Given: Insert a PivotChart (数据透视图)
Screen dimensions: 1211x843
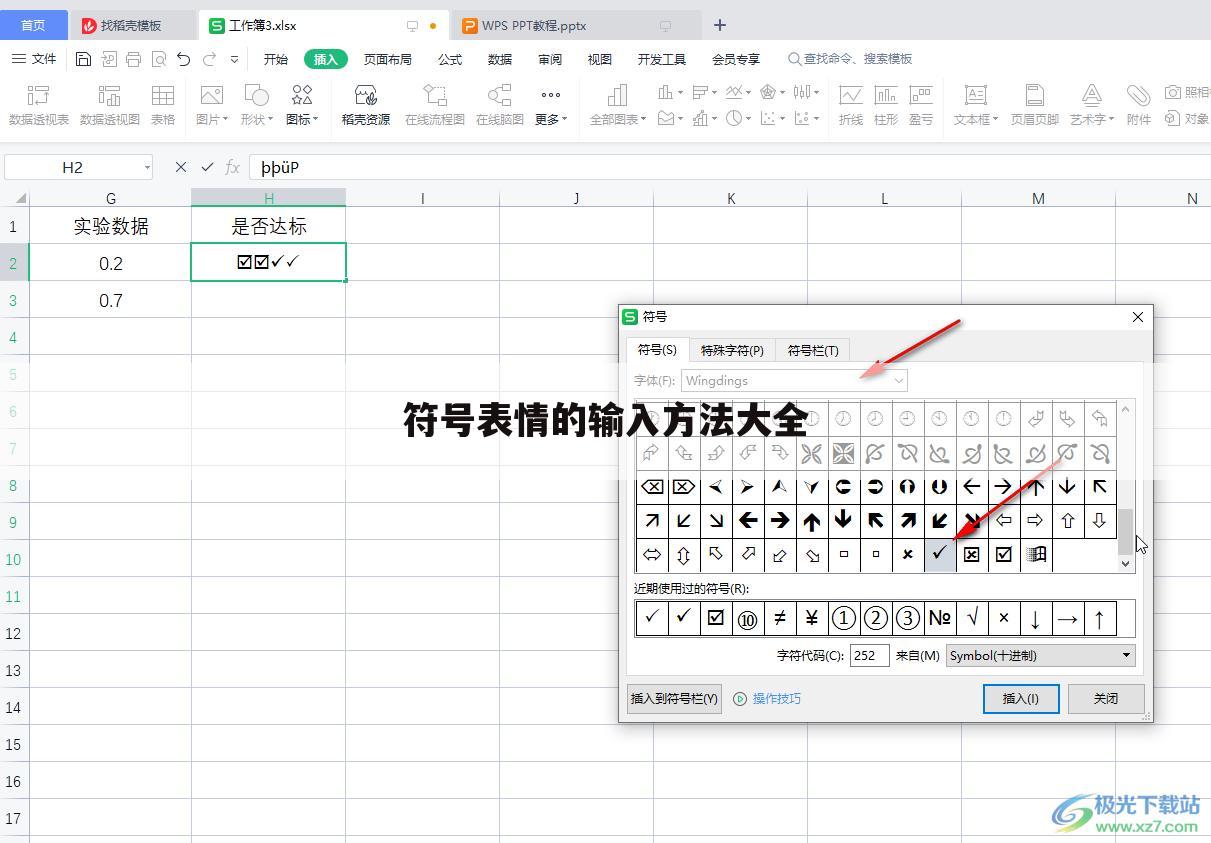Looking at the screenshot, I should click(110, 105).
